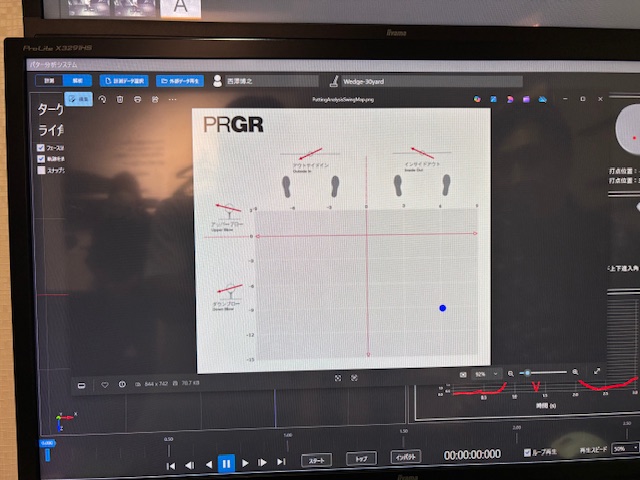Rotate the image with the rotate icon

coord(102,99)
